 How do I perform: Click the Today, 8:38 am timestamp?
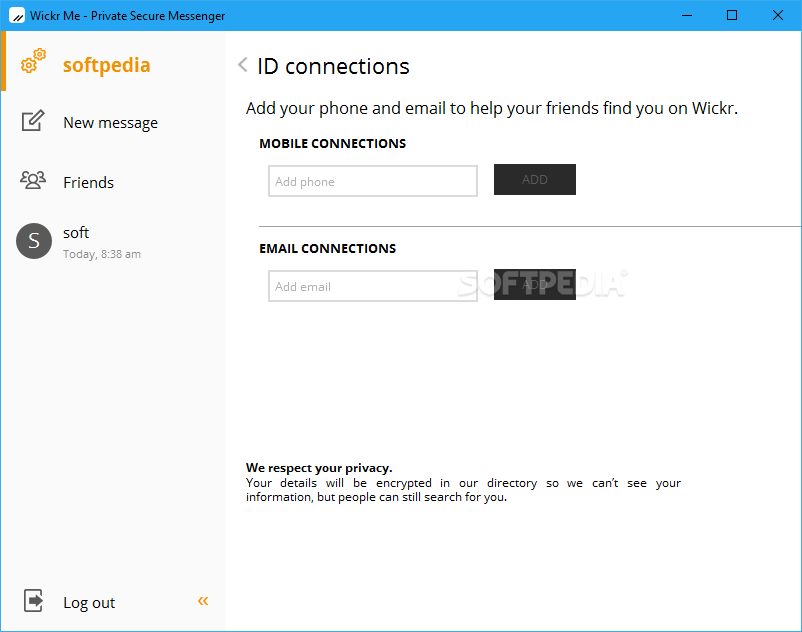[x=102, y=254]
